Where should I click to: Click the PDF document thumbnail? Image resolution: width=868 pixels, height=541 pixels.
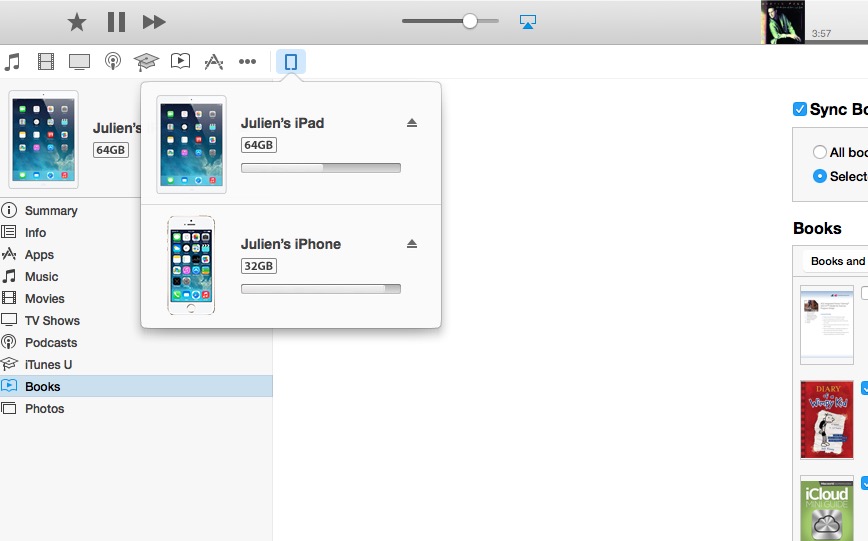(826, 324)
